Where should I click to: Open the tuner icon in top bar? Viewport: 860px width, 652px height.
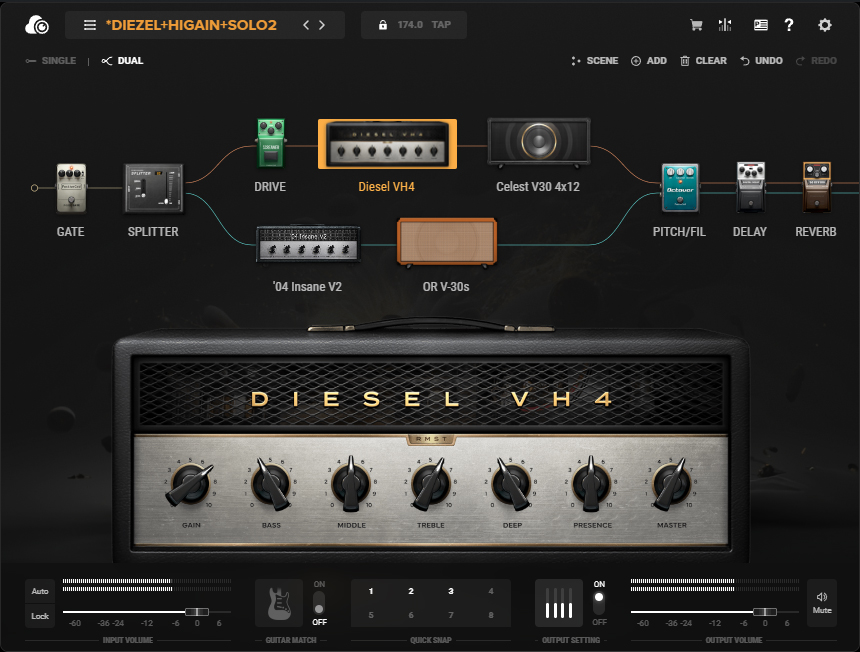(726, 25)
